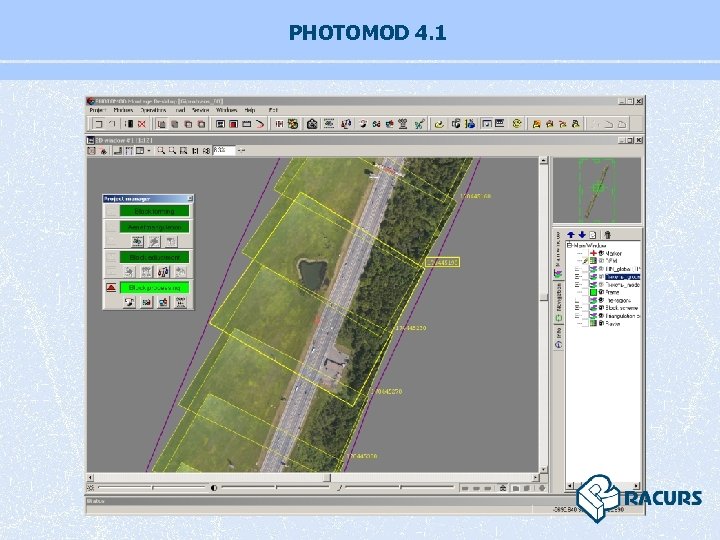The width and height of the screenshot is (720, 540).
Task: Click the yellow smiley-circle toolbar icon
Action: click(517, 124)
